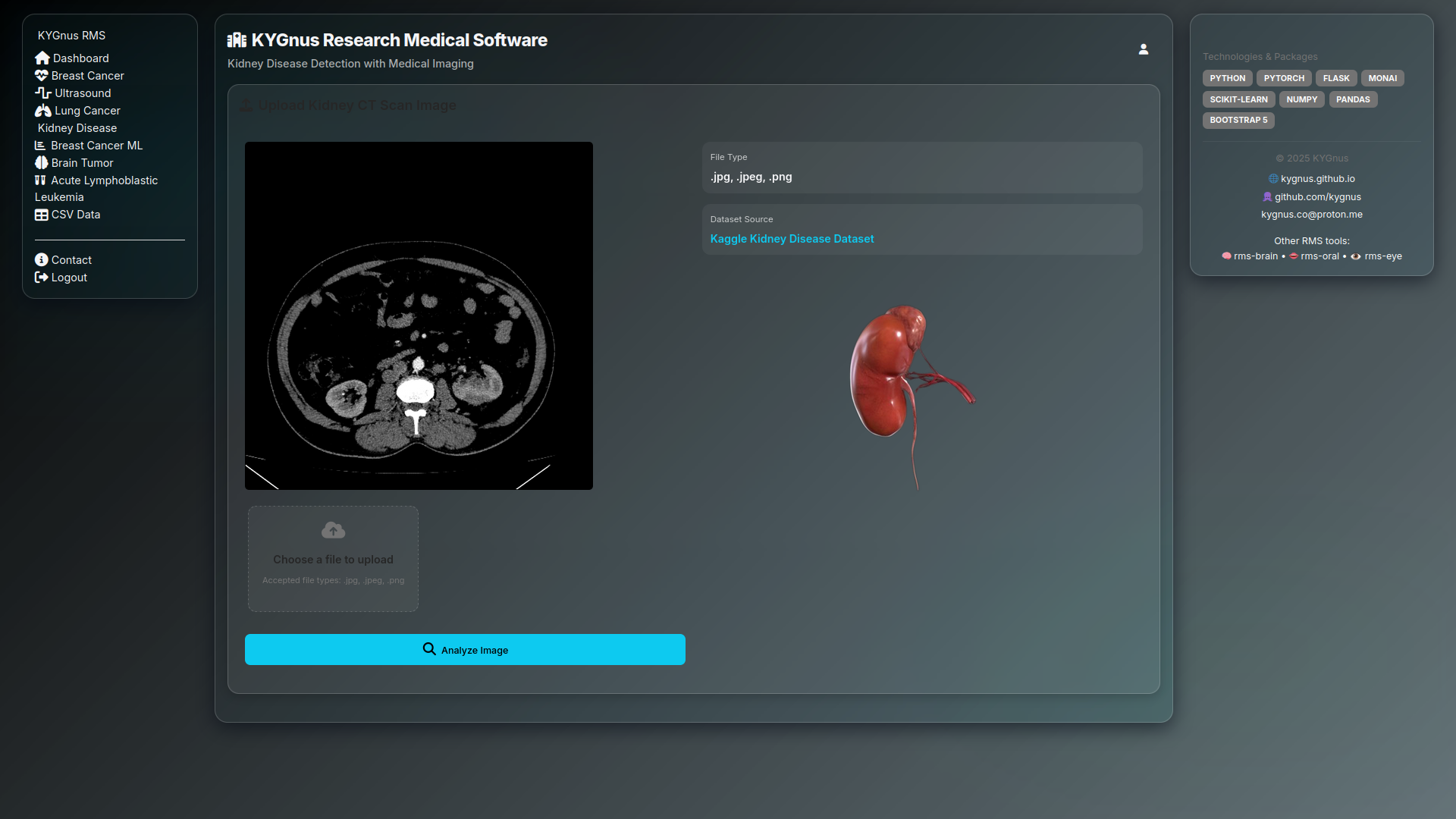Click Choose a file to upload
1456x819 pixels.
(332, 559)
